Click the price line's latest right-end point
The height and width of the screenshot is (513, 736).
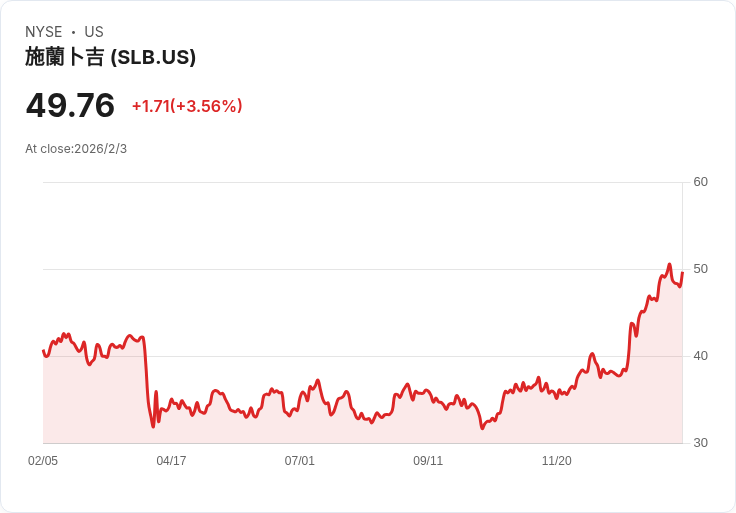682,272
